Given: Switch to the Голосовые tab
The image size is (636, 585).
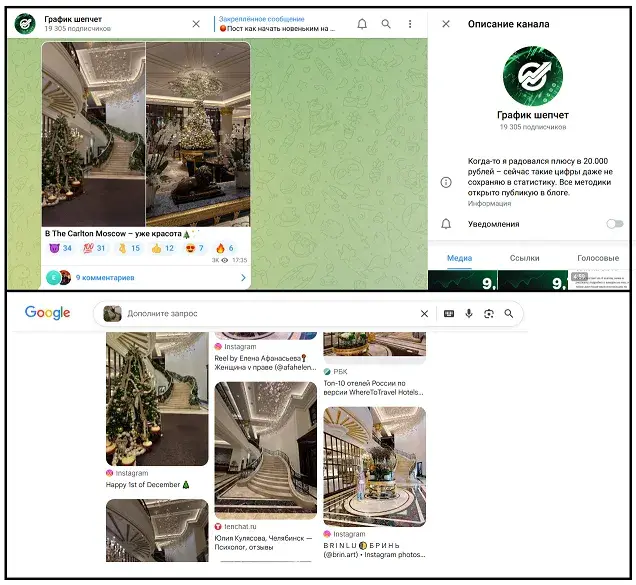Looking at the screenshot, I should pos(597,258).
